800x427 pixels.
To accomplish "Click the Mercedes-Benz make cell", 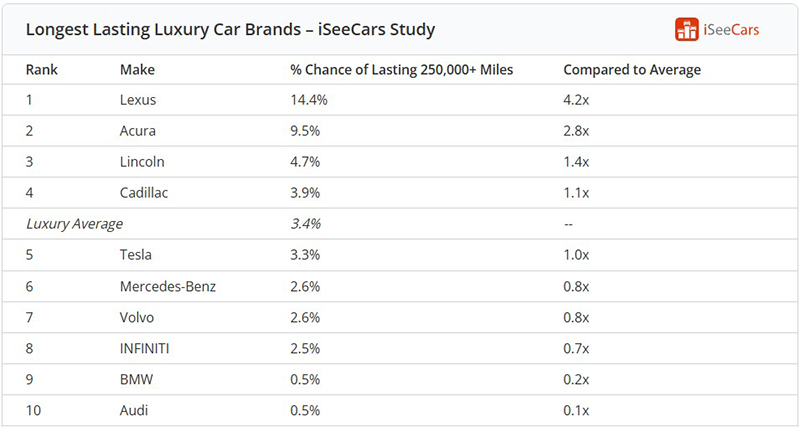I will [168, 286].
